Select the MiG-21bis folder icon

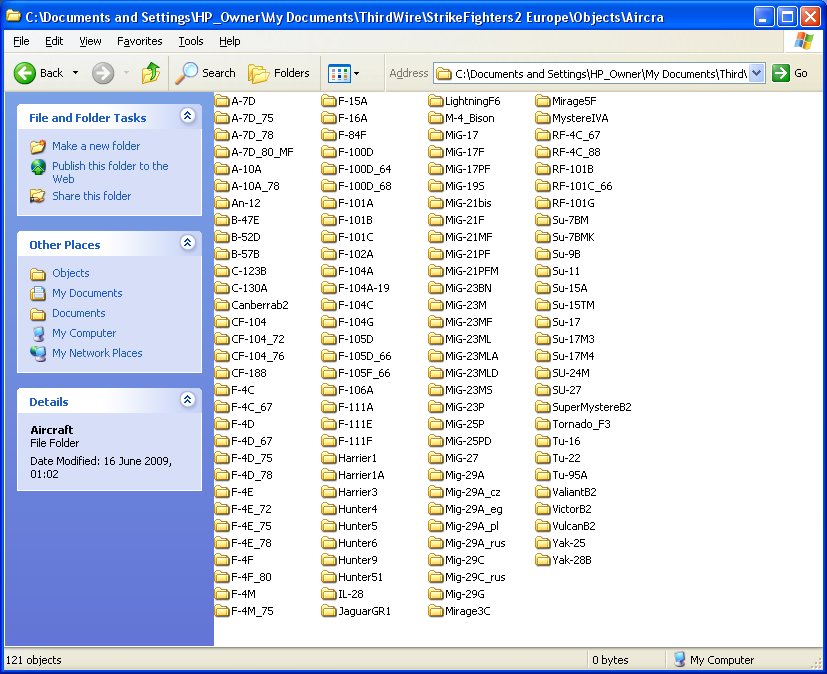tap(436, 203)
